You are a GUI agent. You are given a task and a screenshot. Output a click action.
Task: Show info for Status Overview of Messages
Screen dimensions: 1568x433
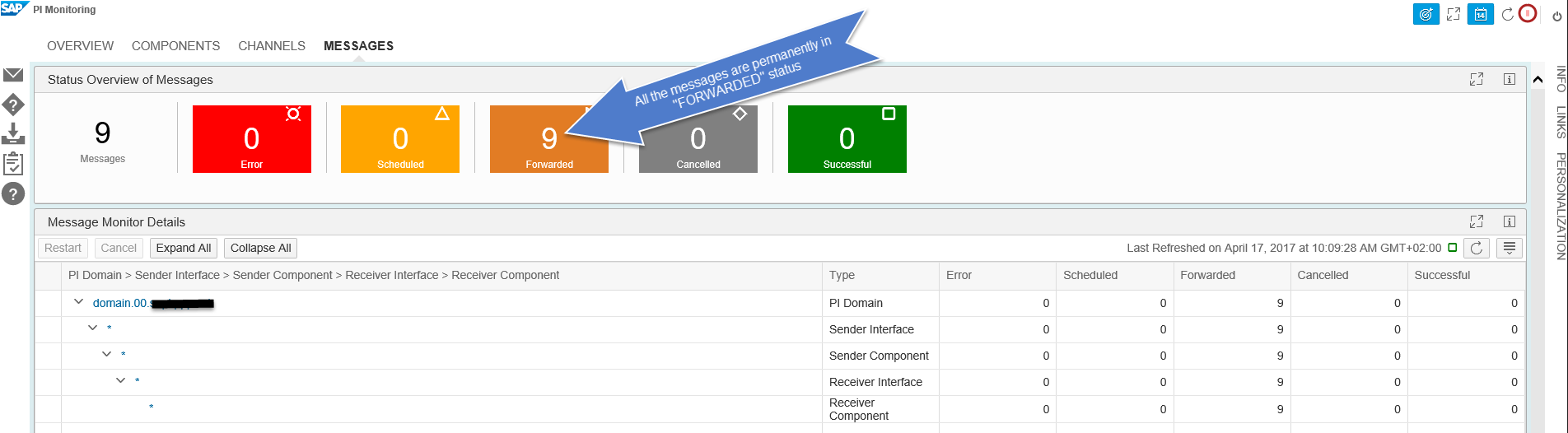point(1510,79)
